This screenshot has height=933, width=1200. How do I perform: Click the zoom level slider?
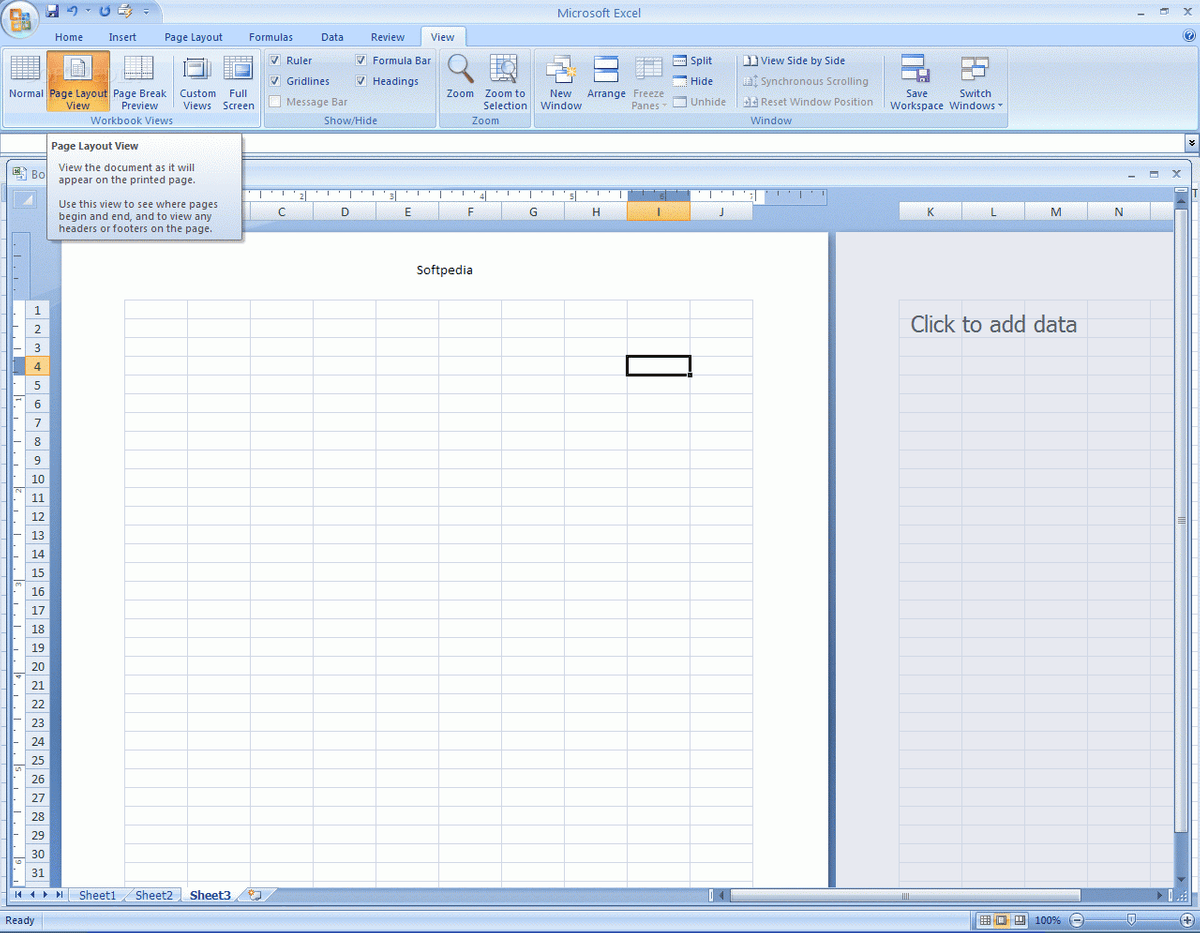(1131, 920)
